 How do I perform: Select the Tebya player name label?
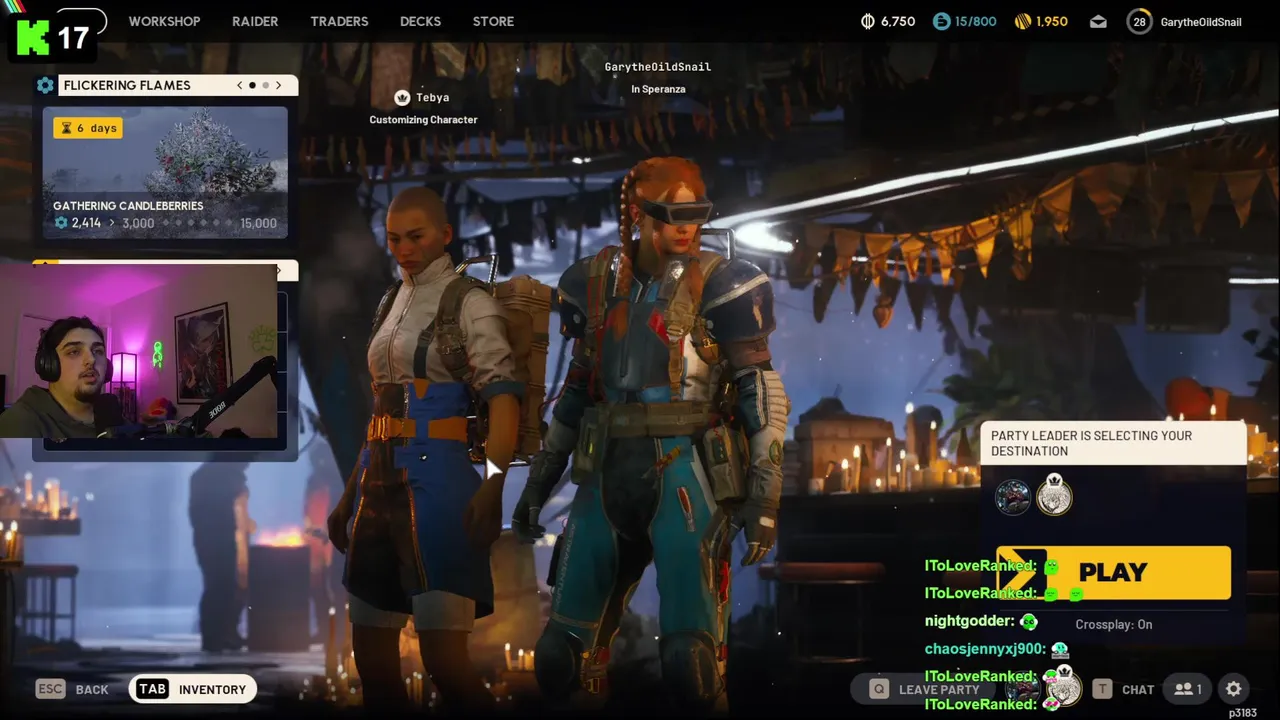point(433,98)
